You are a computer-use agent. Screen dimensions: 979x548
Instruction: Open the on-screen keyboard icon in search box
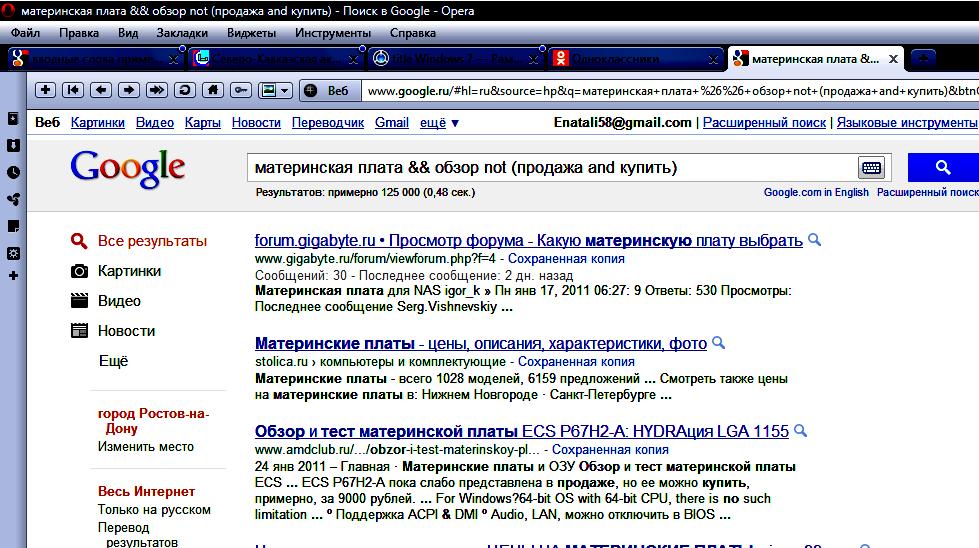pos(871,167)
